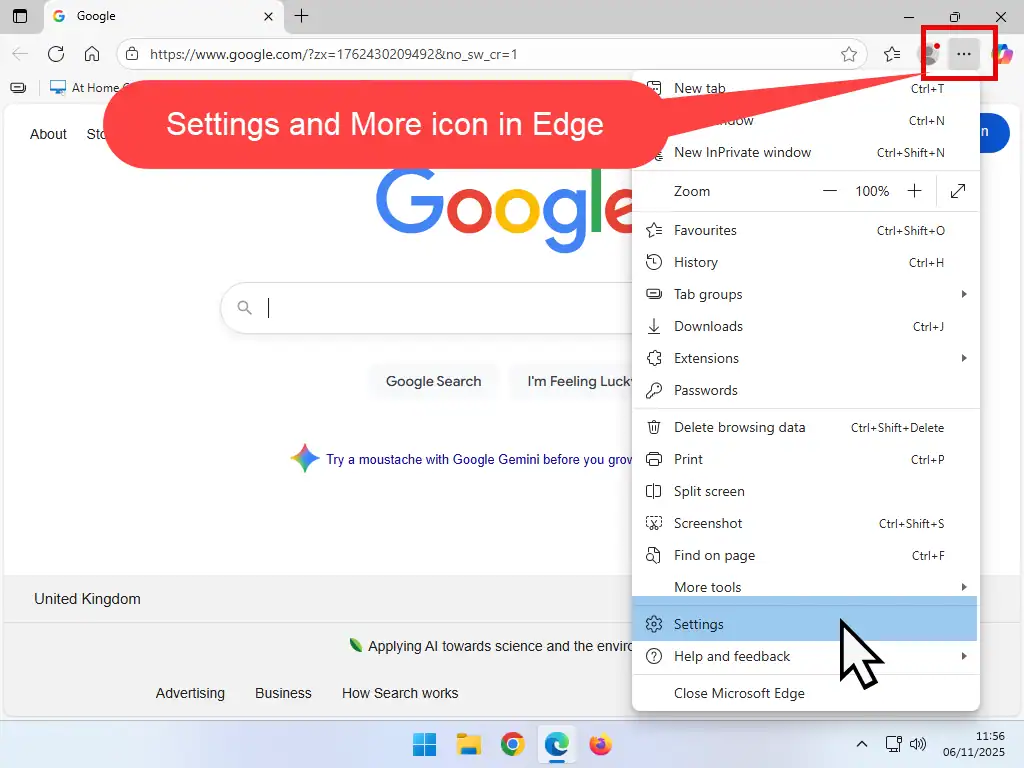Open Copilot from the toolbar corner icon
Image resolution: width=1024 pixels, height=768 pixels.
click(1005, 54)
